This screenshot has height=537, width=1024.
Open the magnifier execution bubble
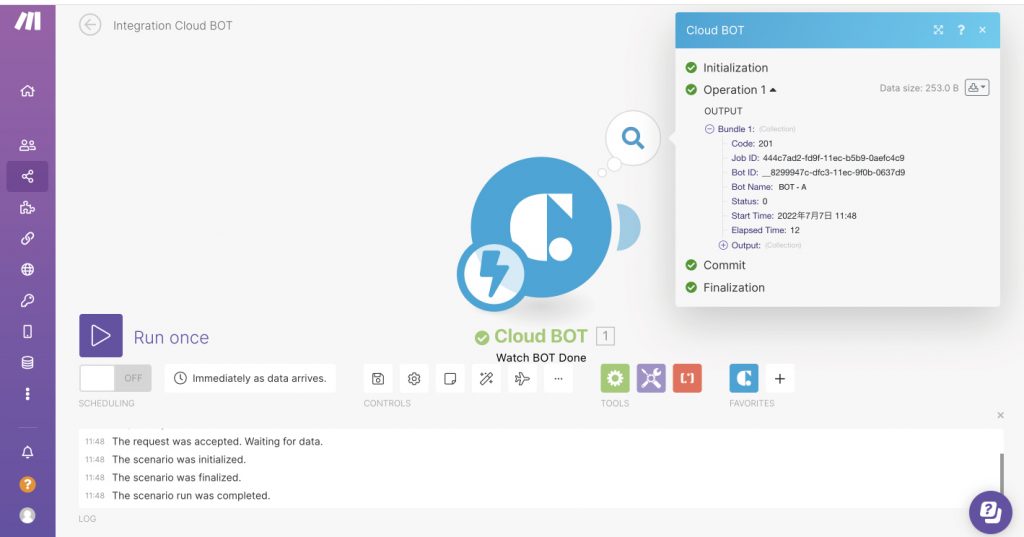(632, 138)
